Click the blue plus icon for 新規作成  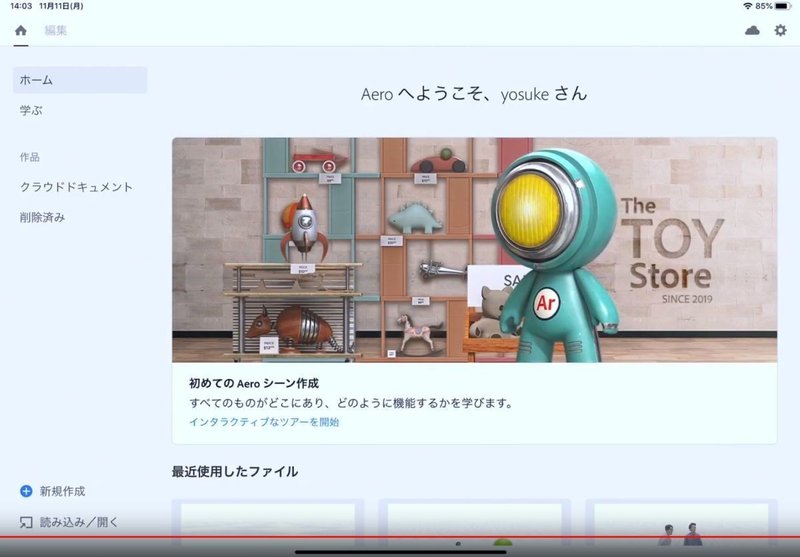(x=26, y=491)
